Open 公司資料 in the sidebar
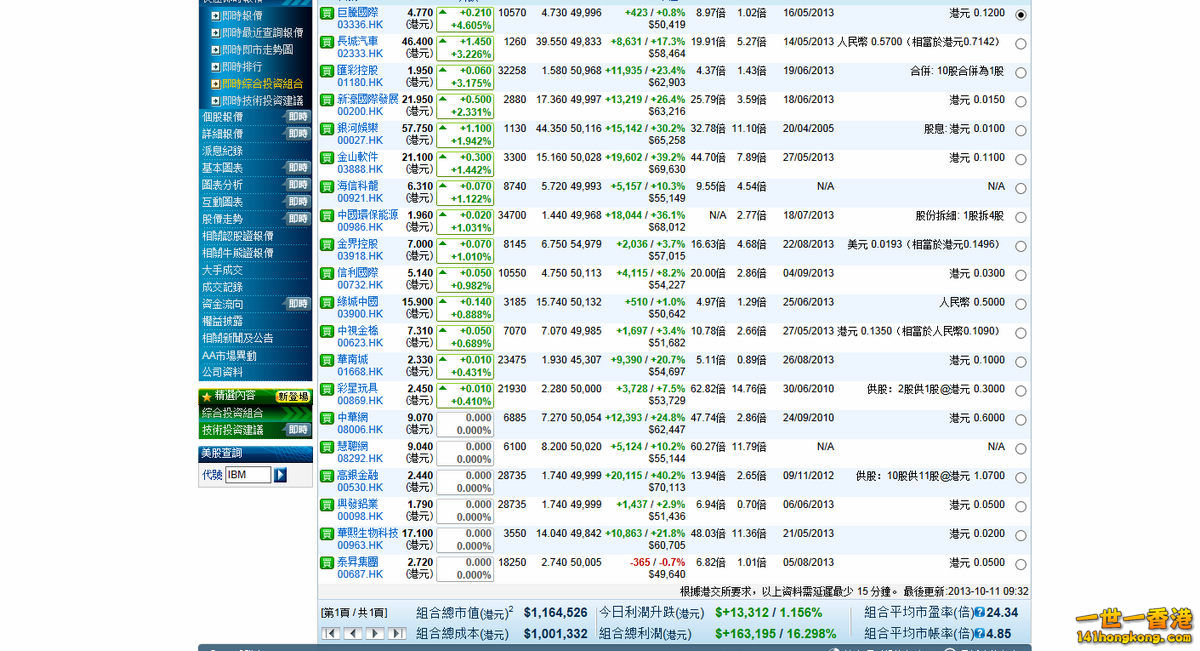Viewport: 1200px width, 651px height. [x=222, y=372]
